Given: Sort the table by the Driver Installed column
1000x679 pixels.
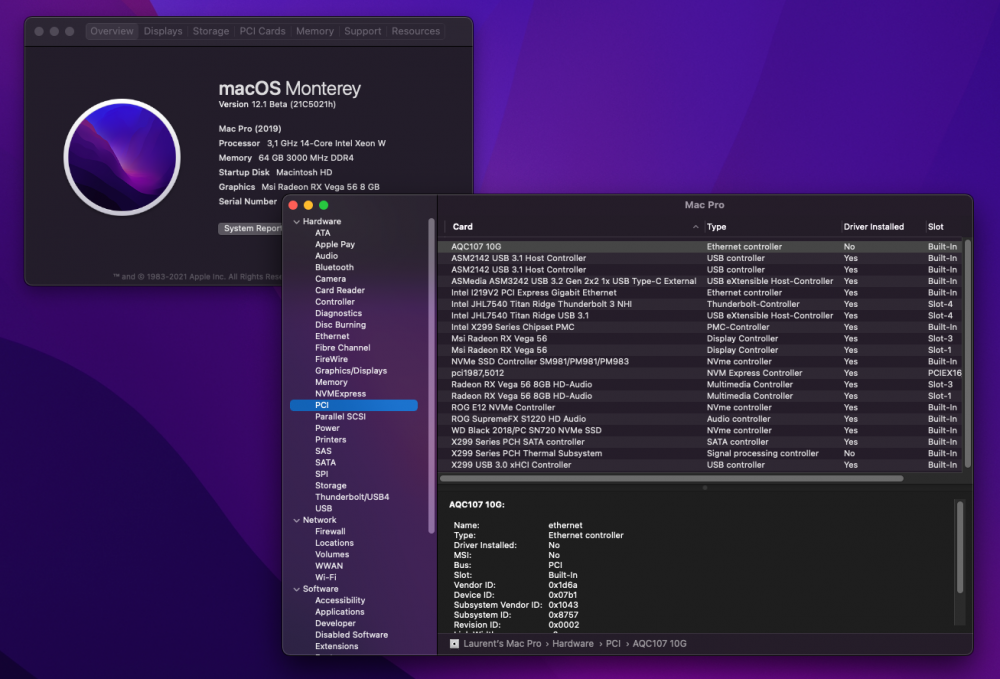Looking at the screenshot, I should click(x=873, y=227).
